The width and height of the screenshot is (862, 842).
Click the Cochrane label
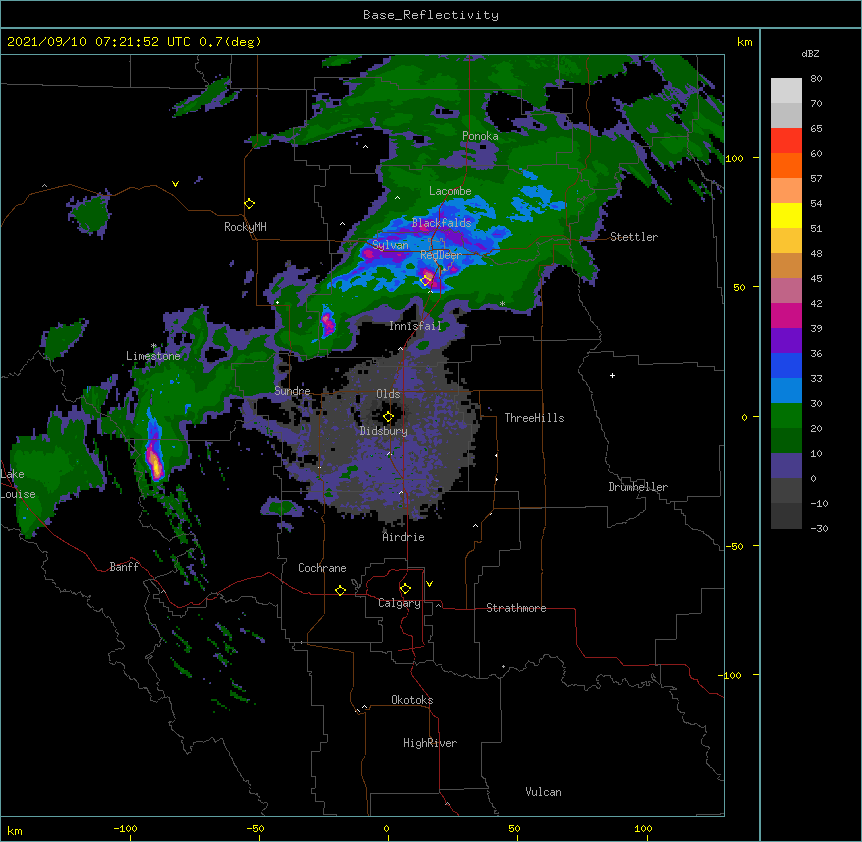point(322,568)
